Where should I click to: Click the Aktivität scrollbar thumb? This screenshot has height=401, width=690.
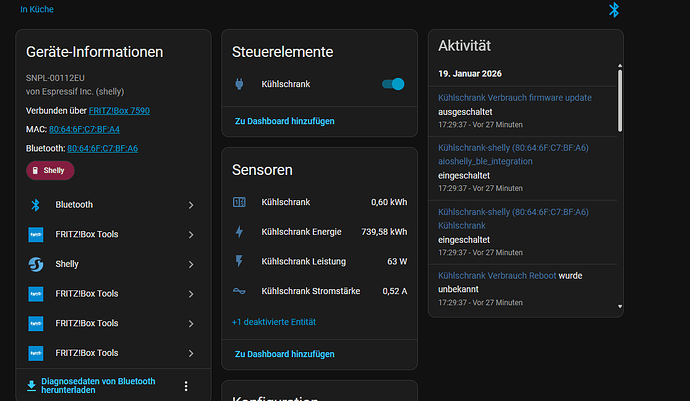coord(620,101)
